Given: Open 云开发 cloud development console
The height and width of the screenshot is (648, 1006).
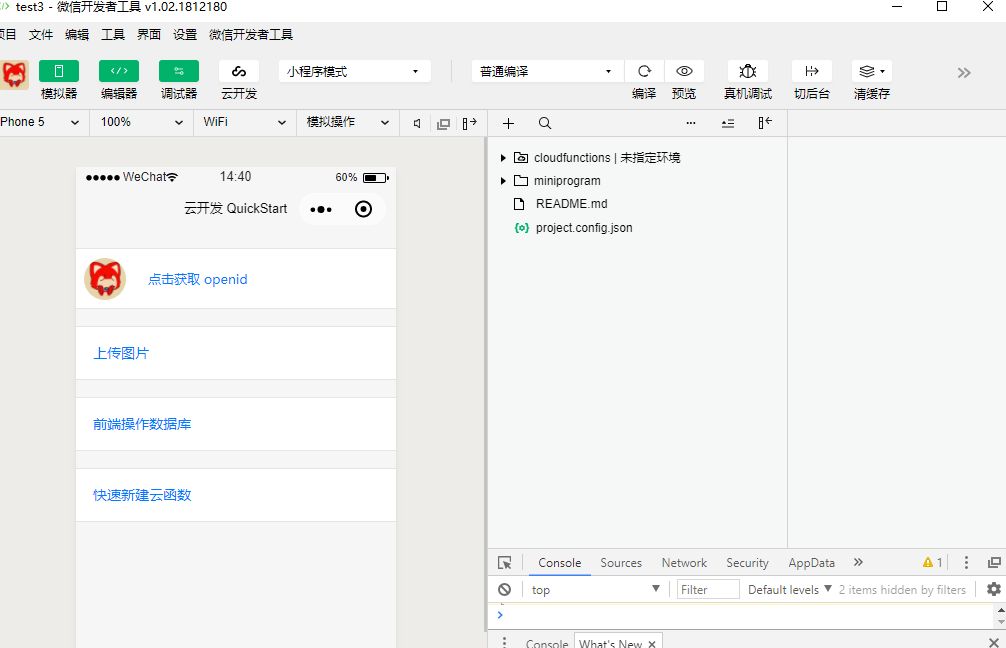Looking at the screenshot, I should [239, 71].
